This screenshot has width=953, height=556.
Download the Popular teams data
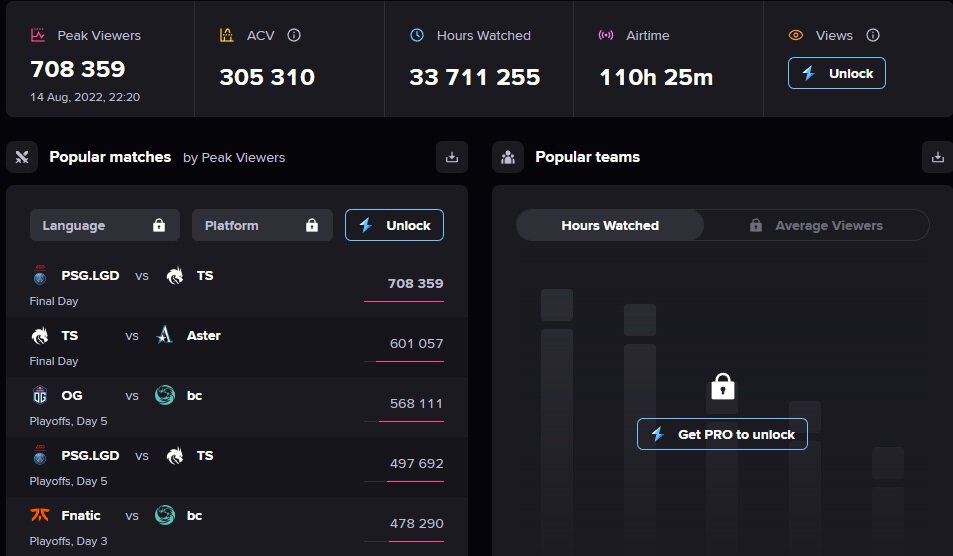(x=937, y=157)
